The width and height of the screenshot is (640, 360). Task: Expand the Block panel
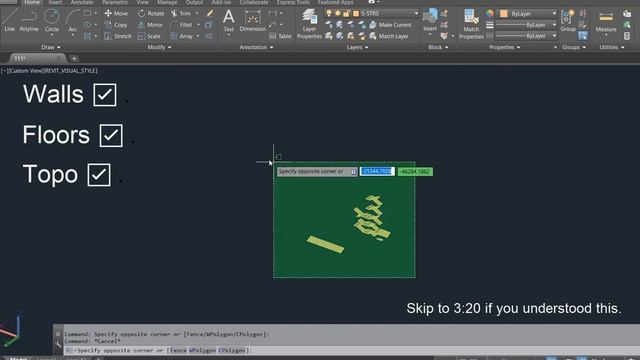click(438, 47)
